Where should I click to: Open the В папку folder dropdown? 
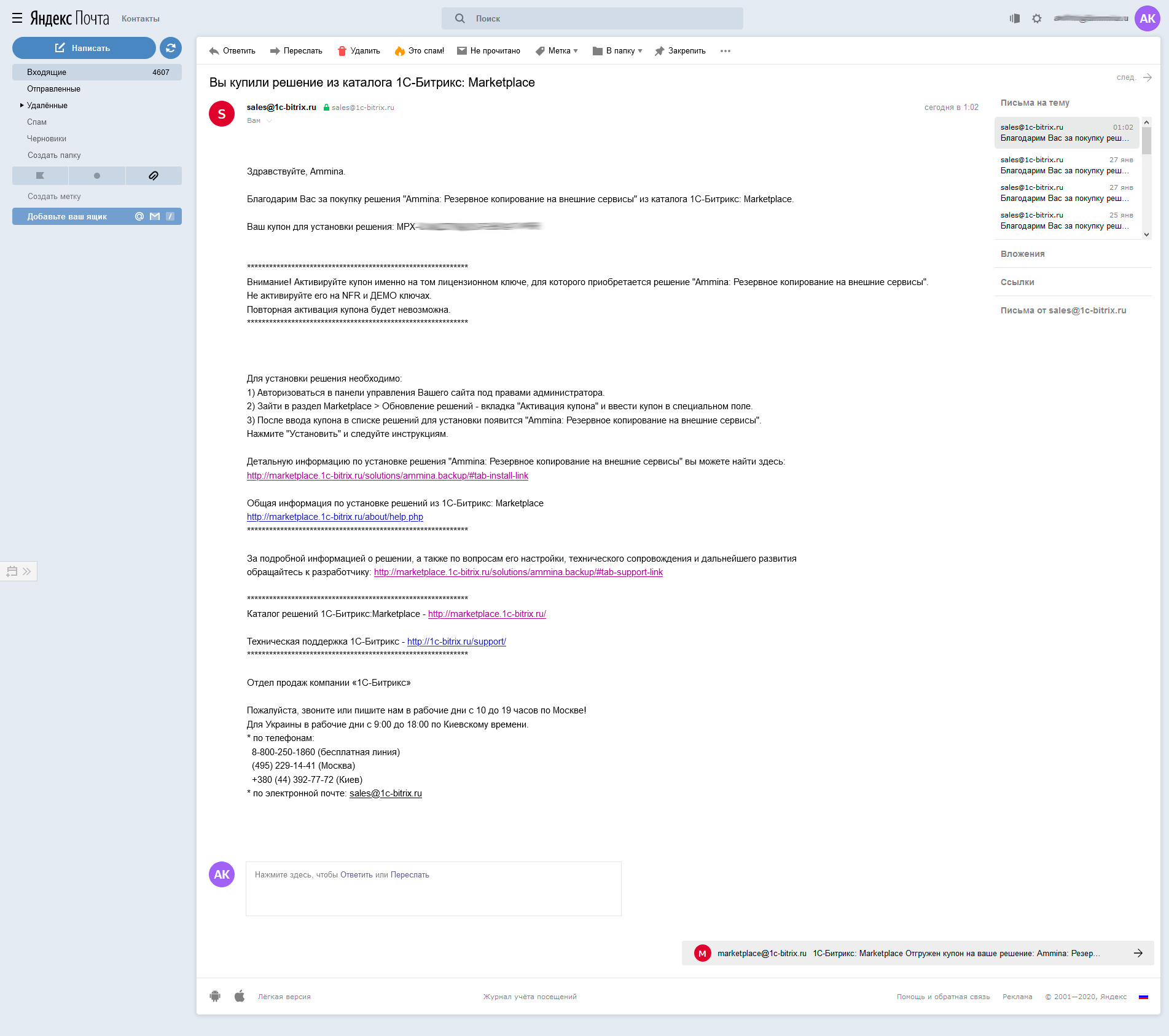click(x=617, y=51)
